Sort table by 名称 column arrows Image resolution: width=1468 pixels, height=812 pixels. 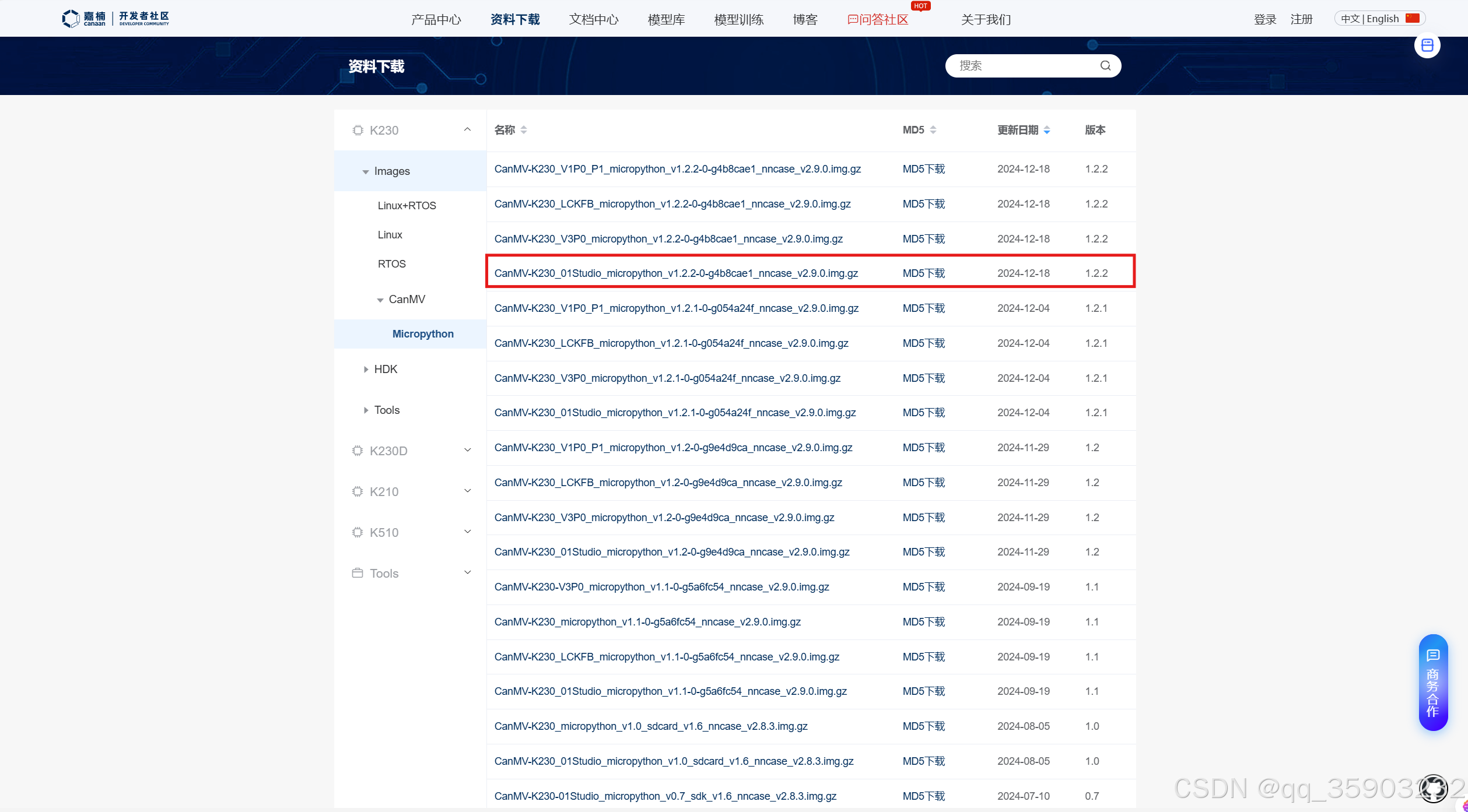pos(524,130)
